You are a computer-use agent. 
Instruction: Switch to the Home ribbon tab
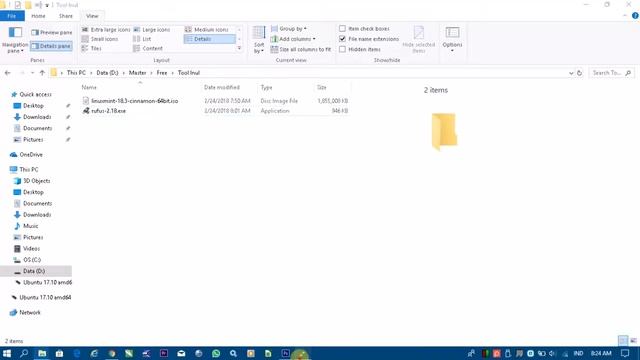(x=38, y=16)
